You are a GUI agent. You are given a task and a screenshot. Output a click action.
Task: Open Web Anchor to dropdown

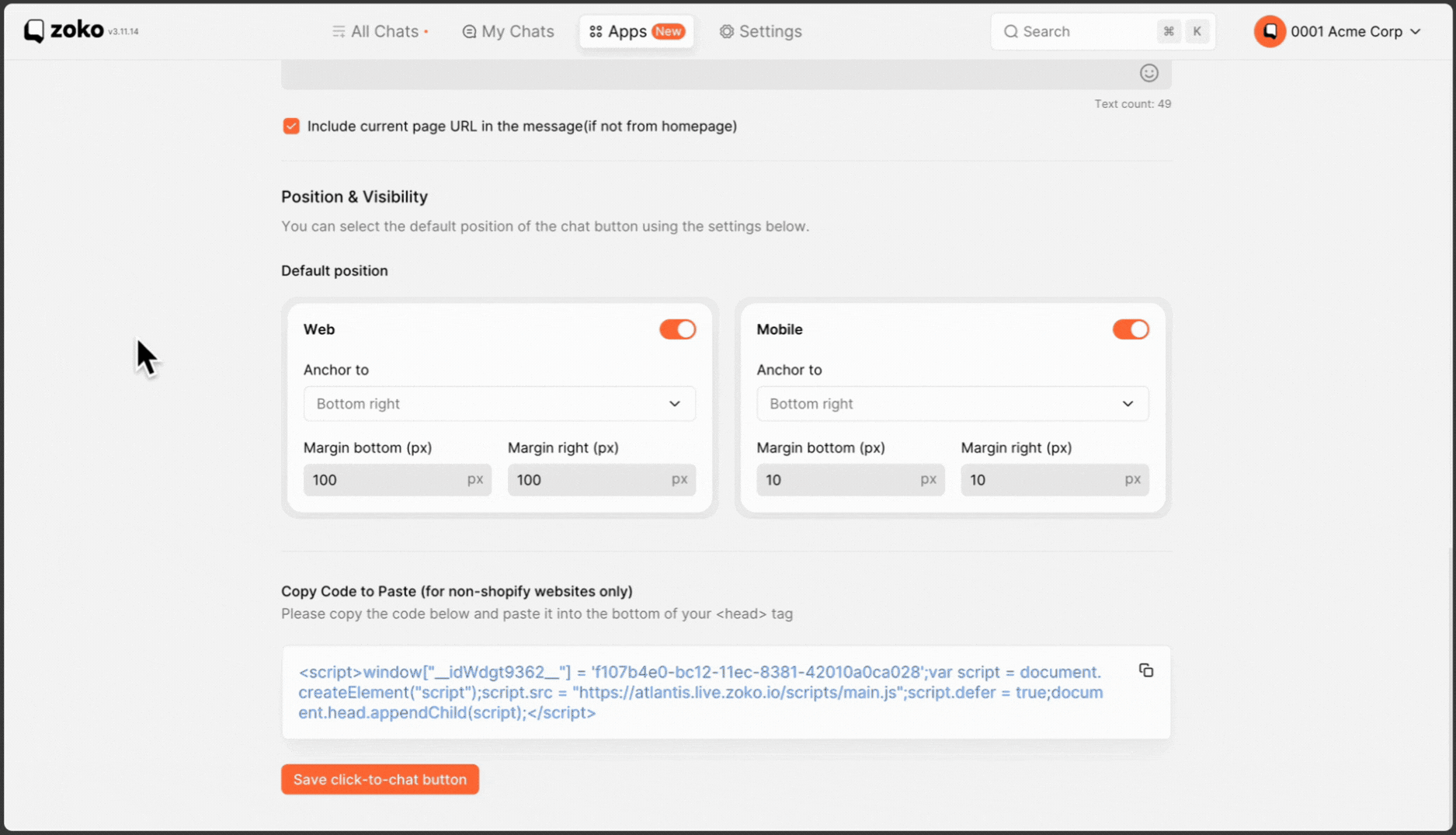[x=499, y=404]
